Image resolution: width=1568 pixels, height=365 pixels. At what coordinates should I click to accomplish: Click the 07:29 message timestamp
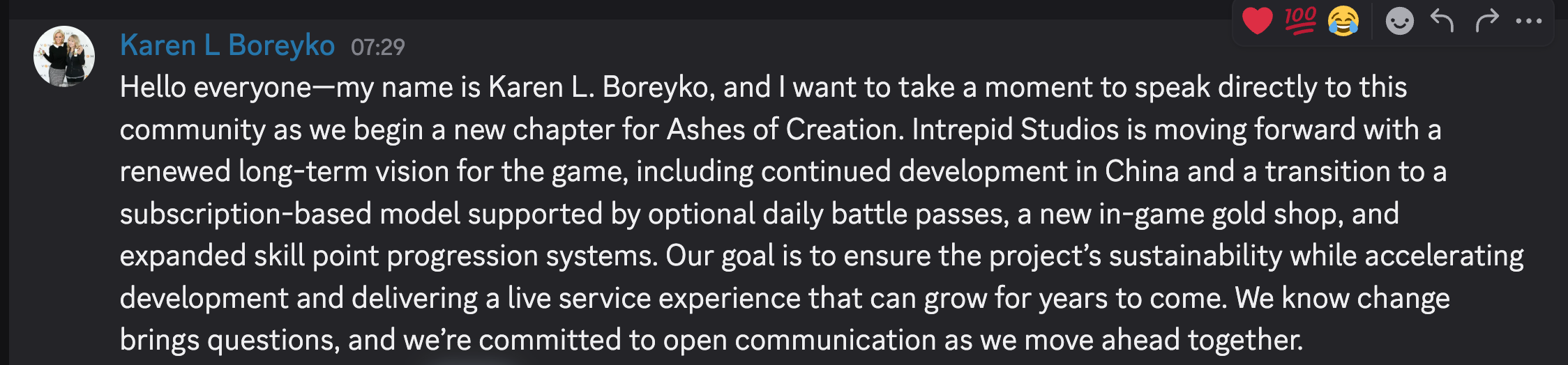pos(377,47)
